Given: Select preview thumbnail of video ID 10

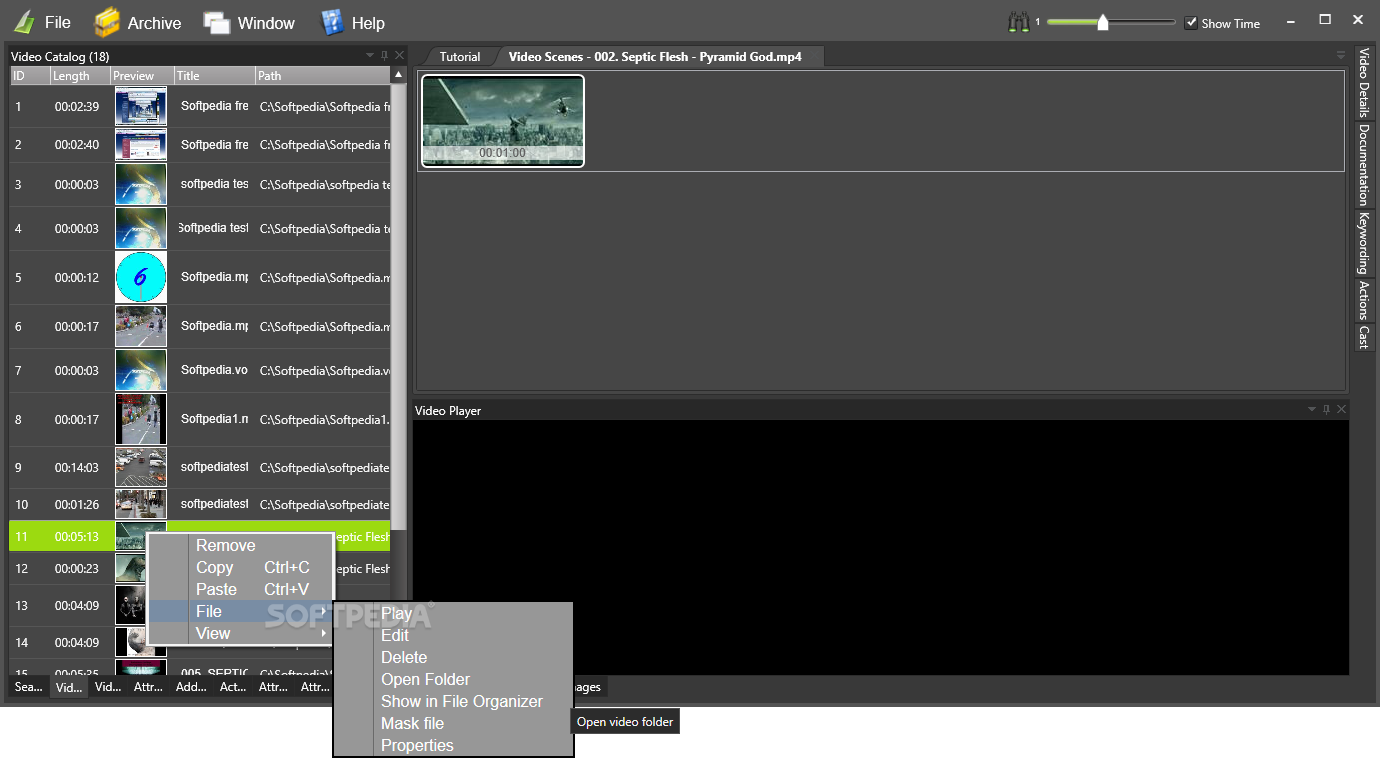Looking at the screenshot, I should coord(141,504).
